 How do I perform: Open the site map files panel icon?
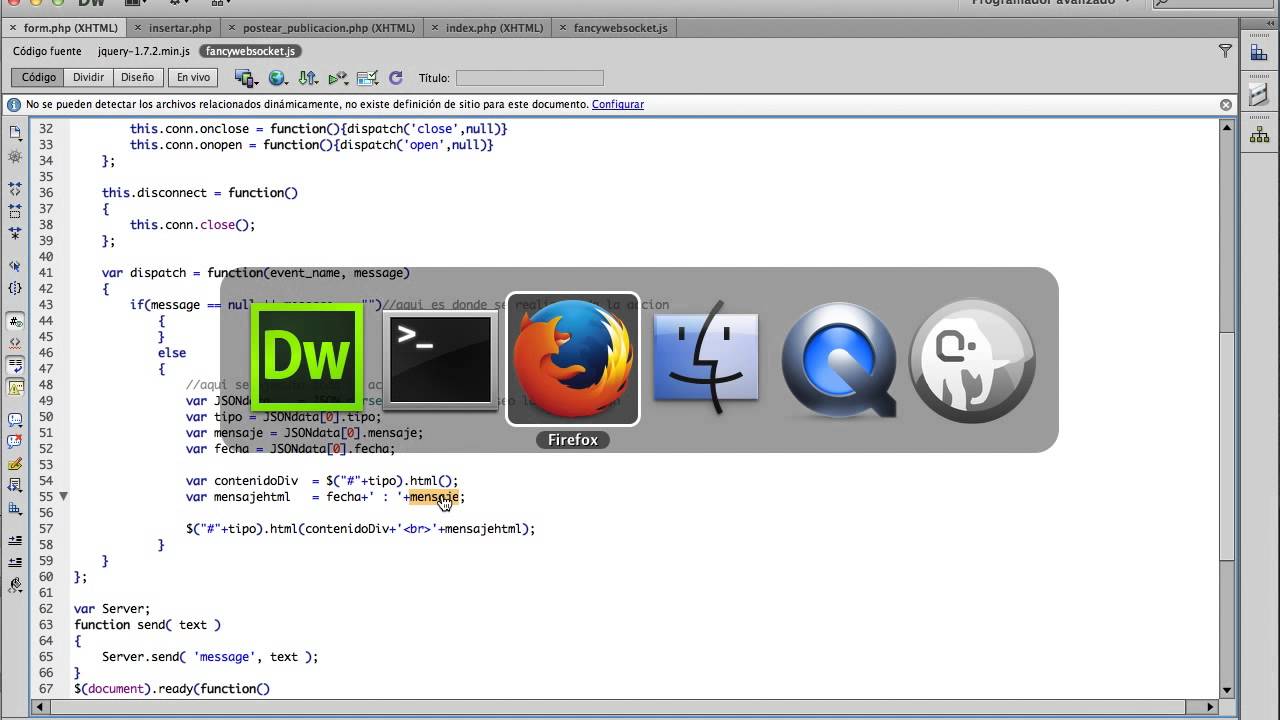click(x=1259, y=134)
